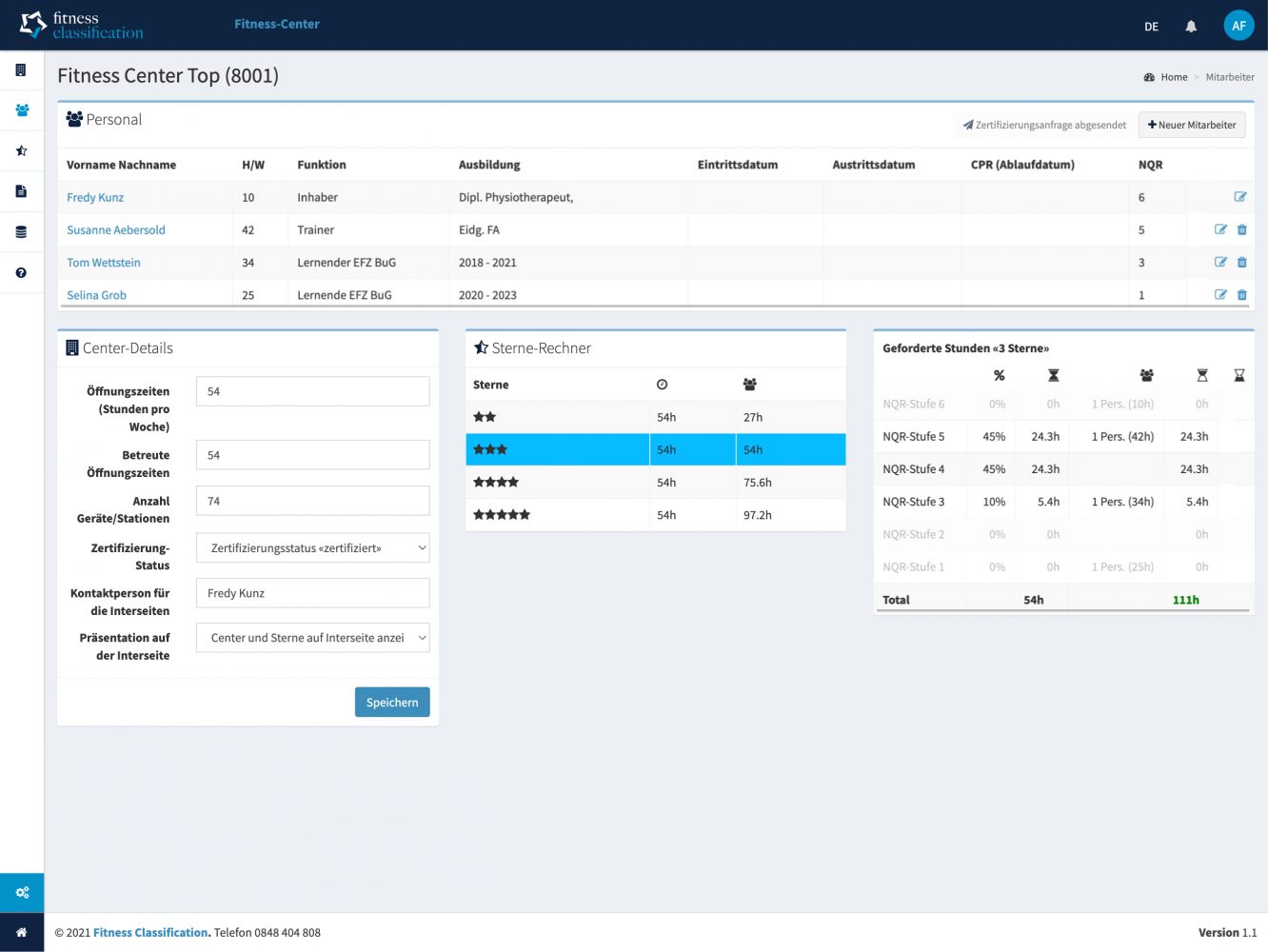Open the Fitness-Center menu item
1268x952 pixels.
point(277,24)
